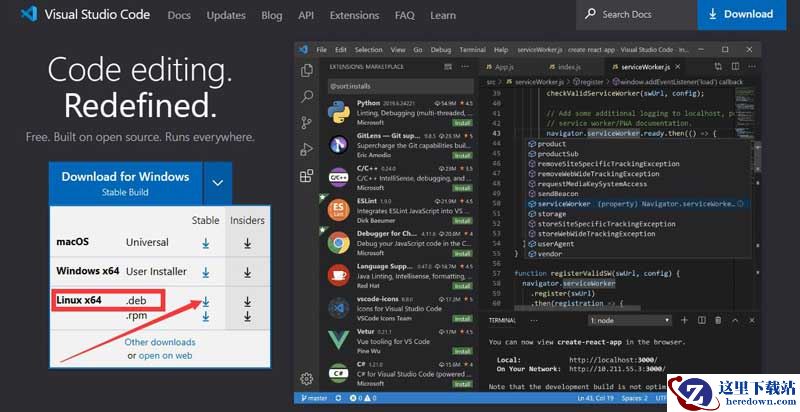The width and height of the screenshot is (800, 412).
Task: Open the terminal selector dropdown '1: node'
Action: (630, 320)
